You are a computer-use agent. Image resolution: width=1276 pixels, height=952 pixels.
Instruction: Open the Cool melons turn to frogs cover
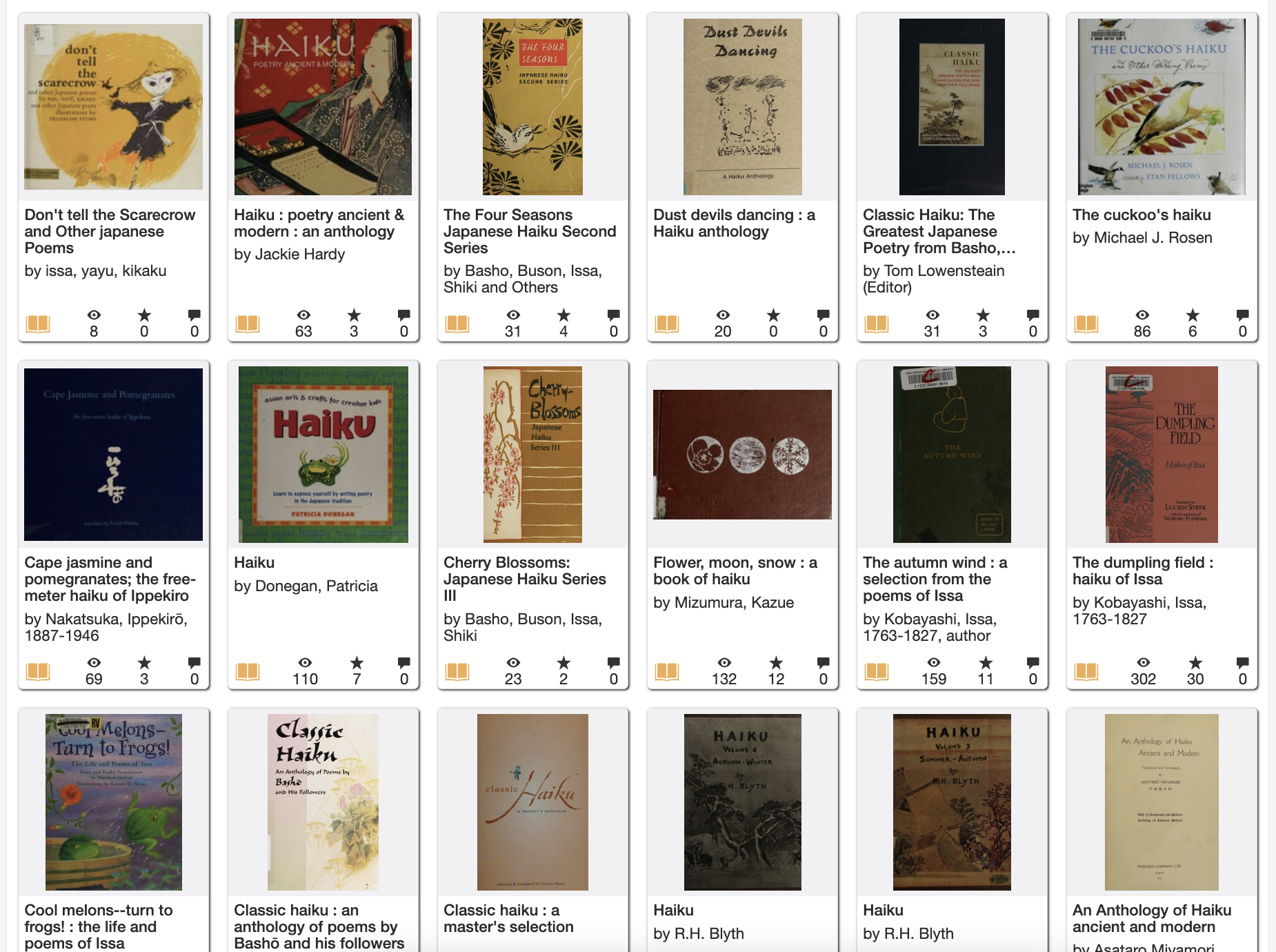pyautogui.click(x=114, y=802)
